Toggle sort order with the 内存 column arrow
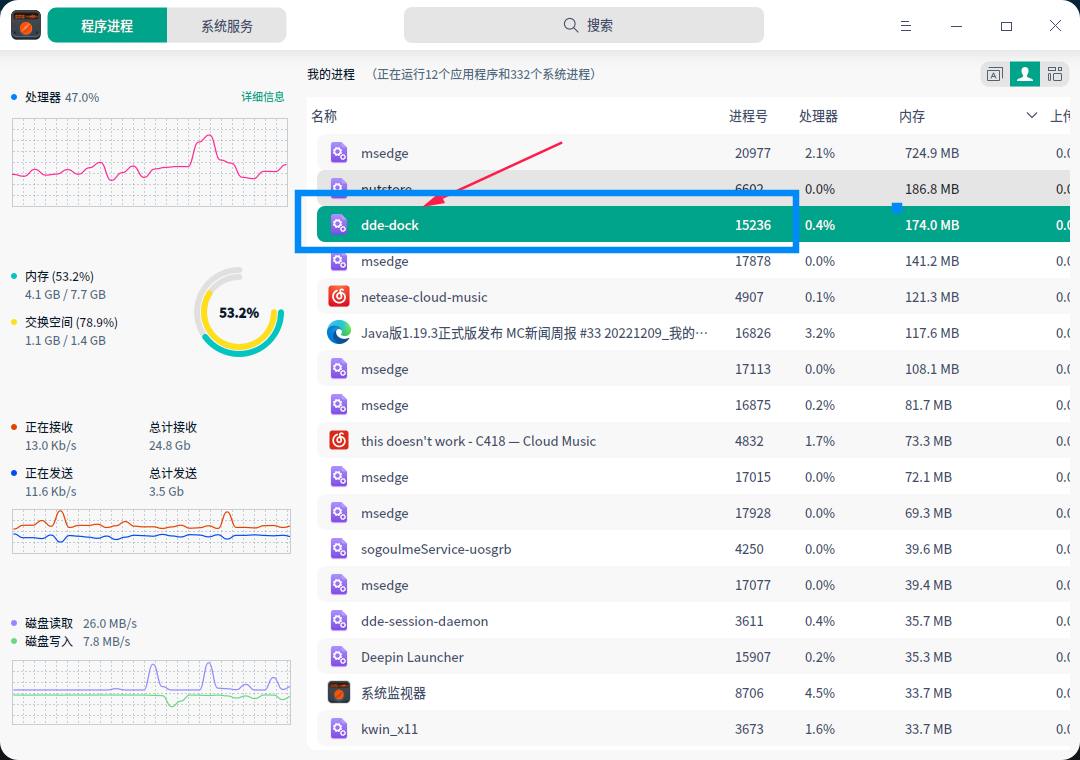 coord(1032,116)
